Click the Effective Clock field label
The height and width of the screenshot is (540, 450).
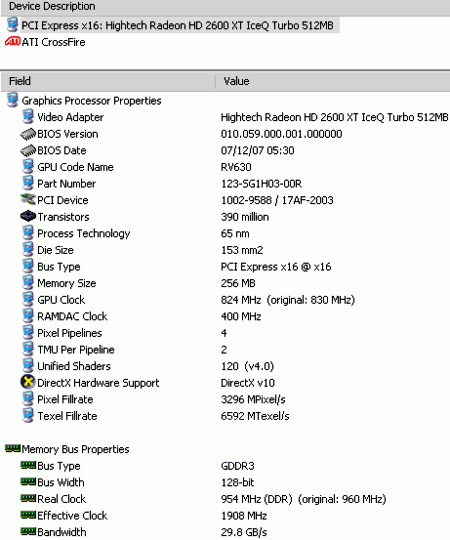coord(72,516)
